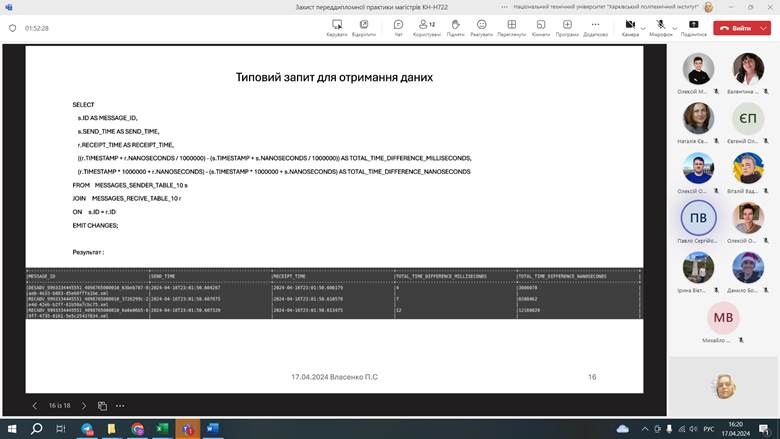The width and height of the screenshot is (780, 439).
Task: Select participant Наталія video tile
Action: 698,118
